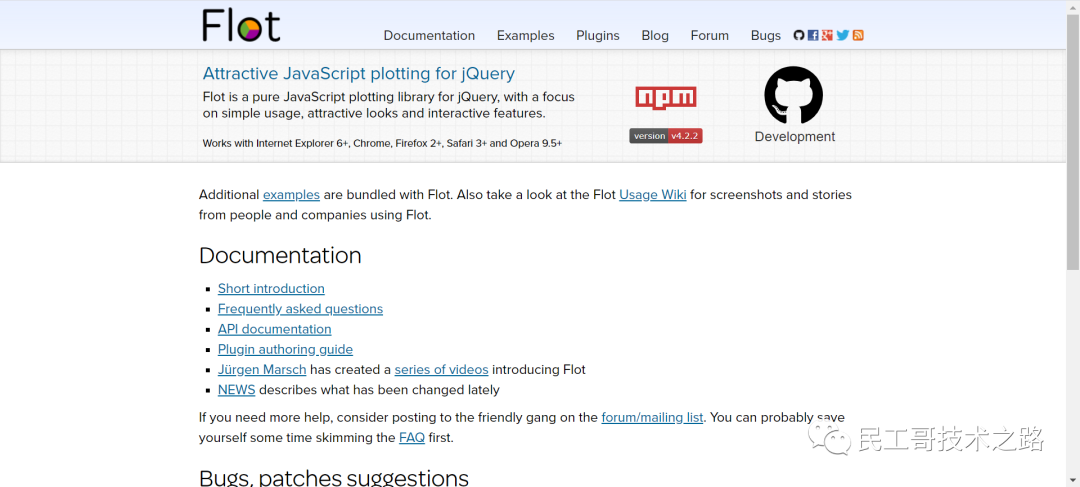Image resolution: width=1080 pixels, height=487 pixels.
Task: Open the Plugin authoring guide link
Action: pos(285,349)
